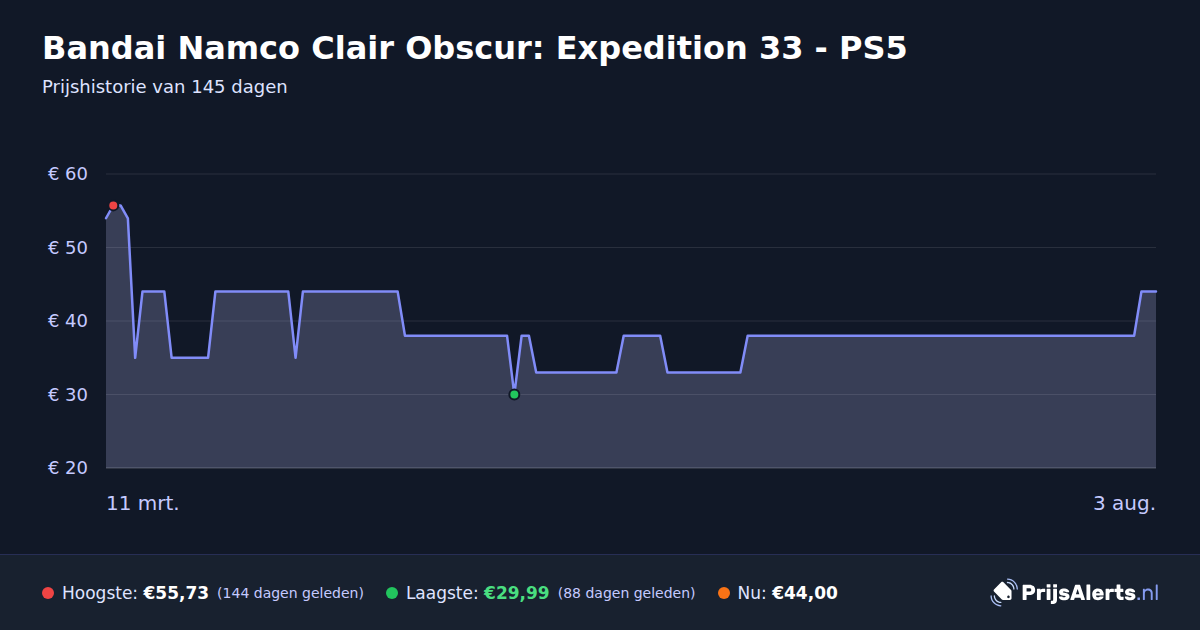Click the 88 dagen geleden text
Viewport: 1200px width, 630px height.
tap(626, 593)
